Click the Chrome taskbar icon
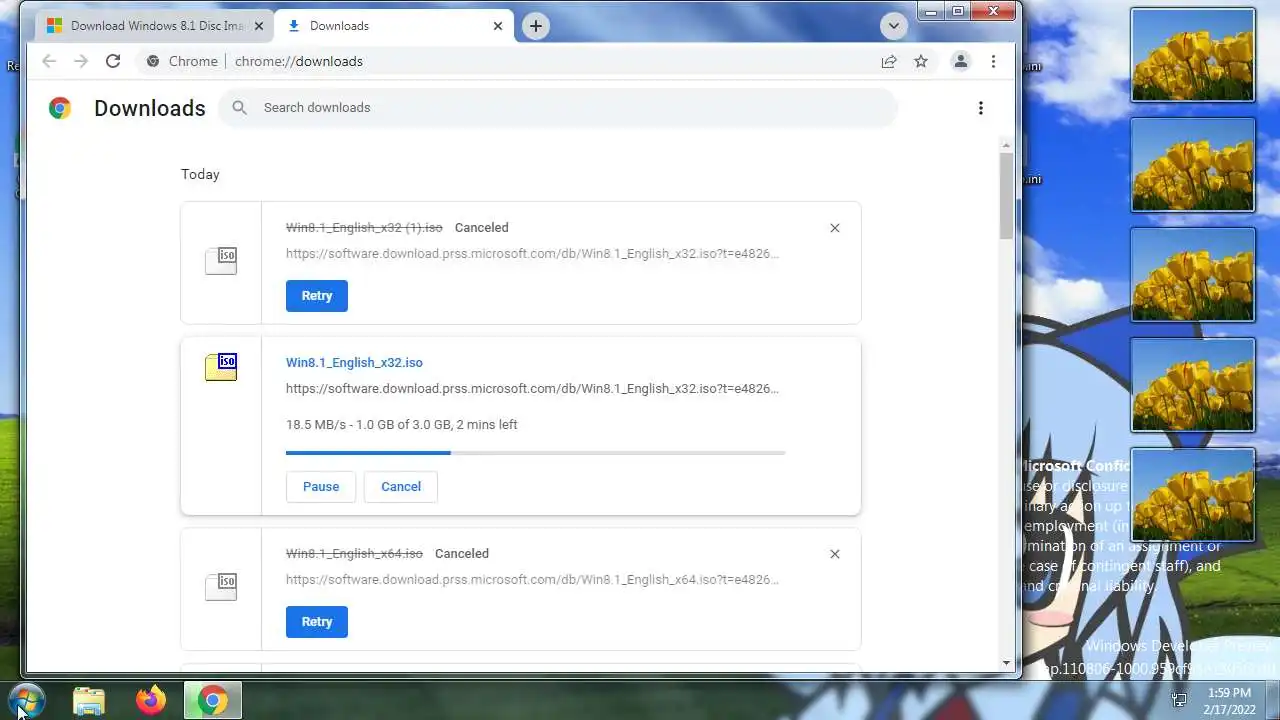The width and height of the screenshot is (1280, 720). click(212, 700)
